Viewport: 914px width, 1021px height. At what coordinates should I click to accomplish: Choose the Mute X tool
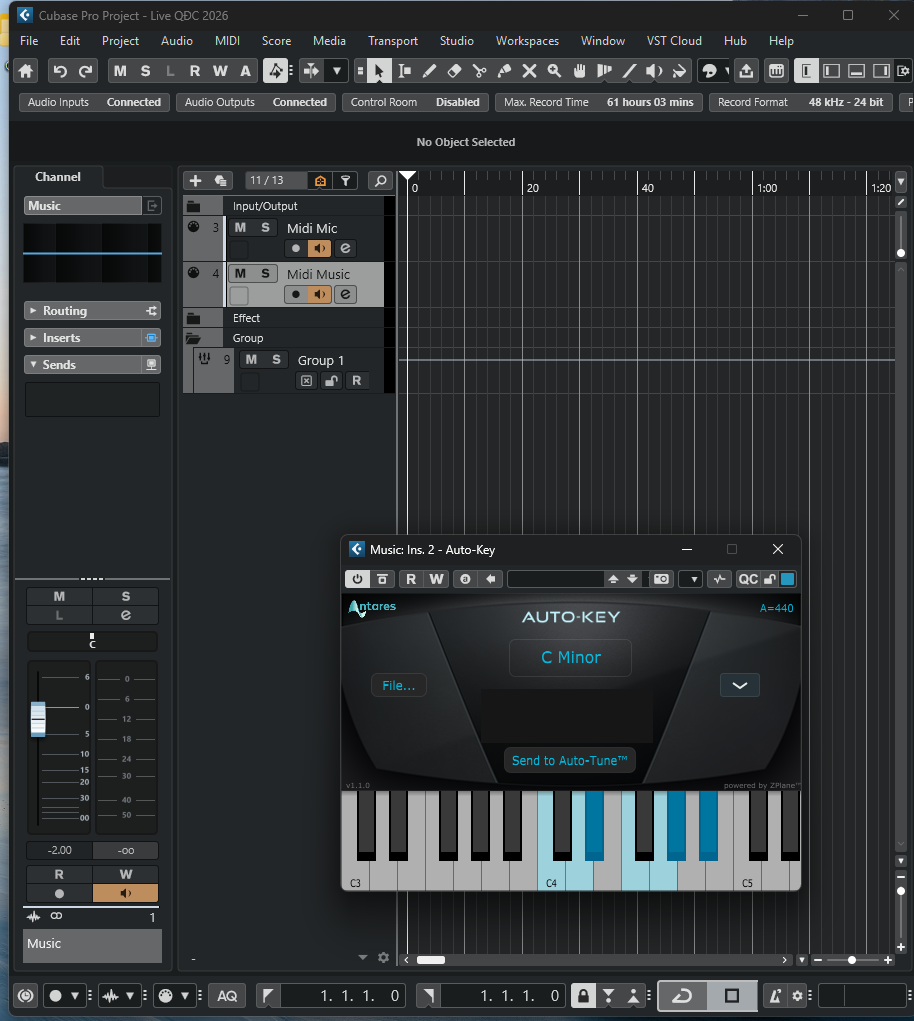(x=529, y=71)
